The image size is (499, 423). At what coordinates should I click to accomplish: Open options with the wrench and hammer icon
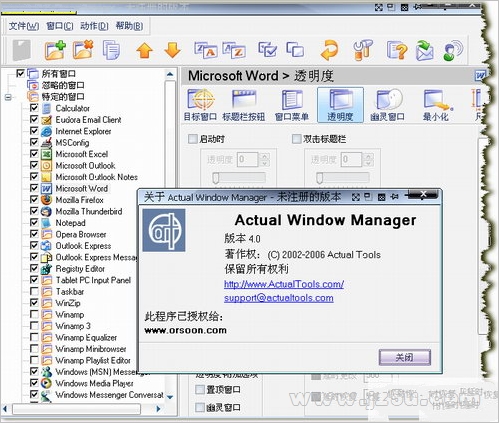[363, 50]
